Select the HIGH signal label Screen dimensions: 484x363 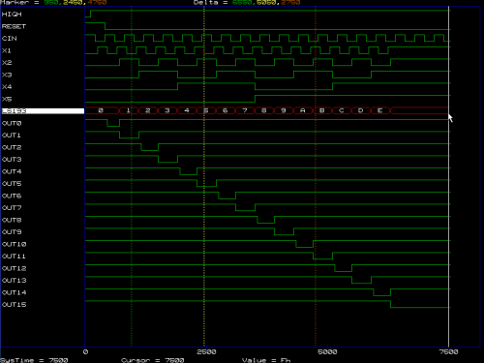tap(12, 14)
